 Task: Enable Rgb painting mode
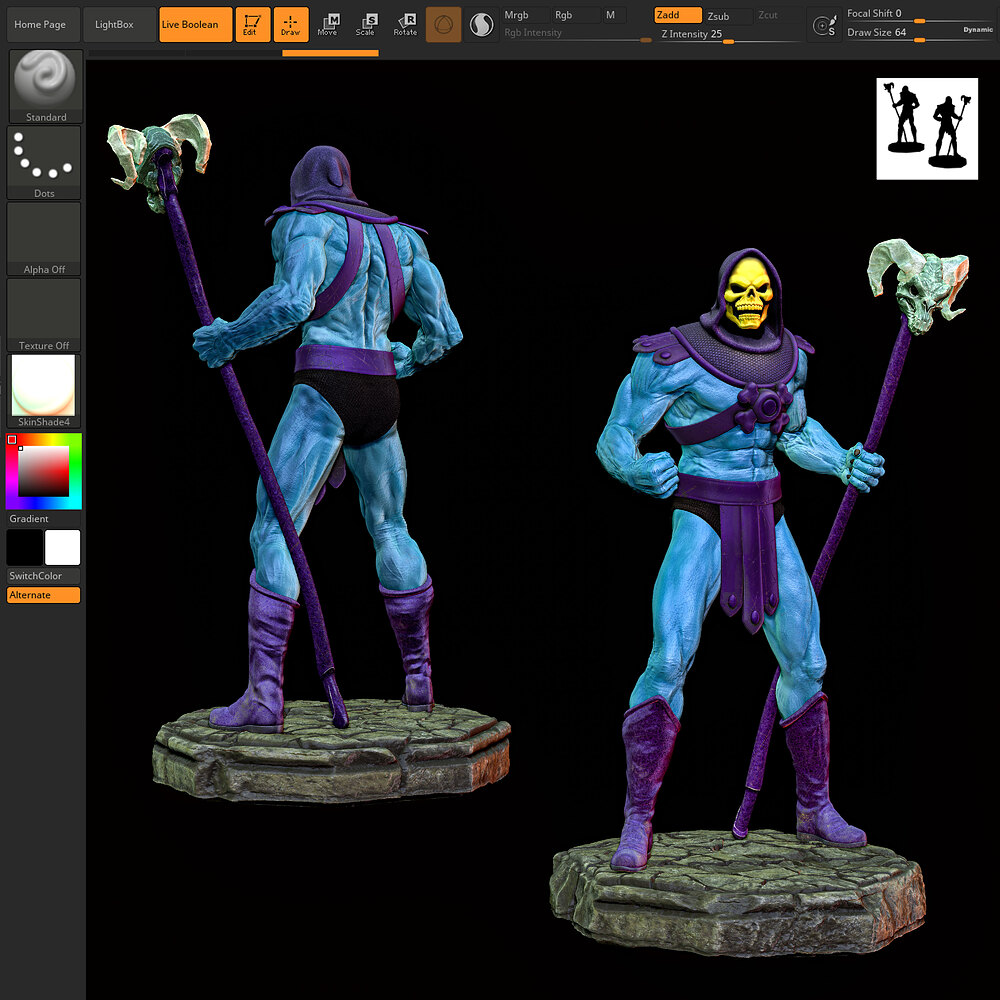click(x=576, y=15)
